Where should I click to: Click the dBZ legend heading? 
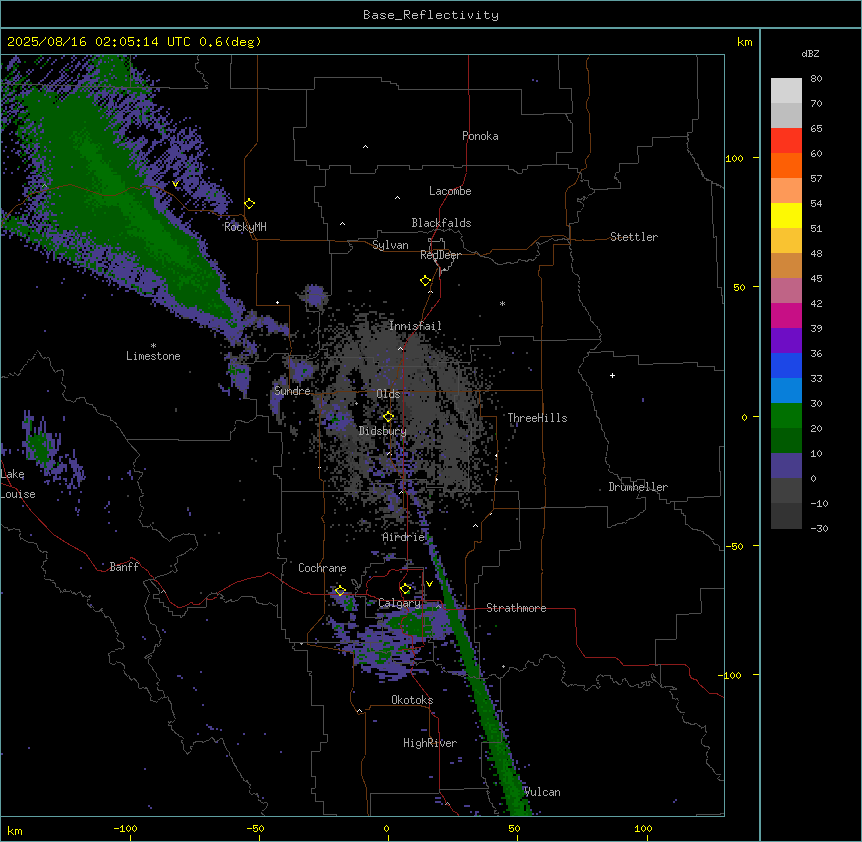pos(810,53)
